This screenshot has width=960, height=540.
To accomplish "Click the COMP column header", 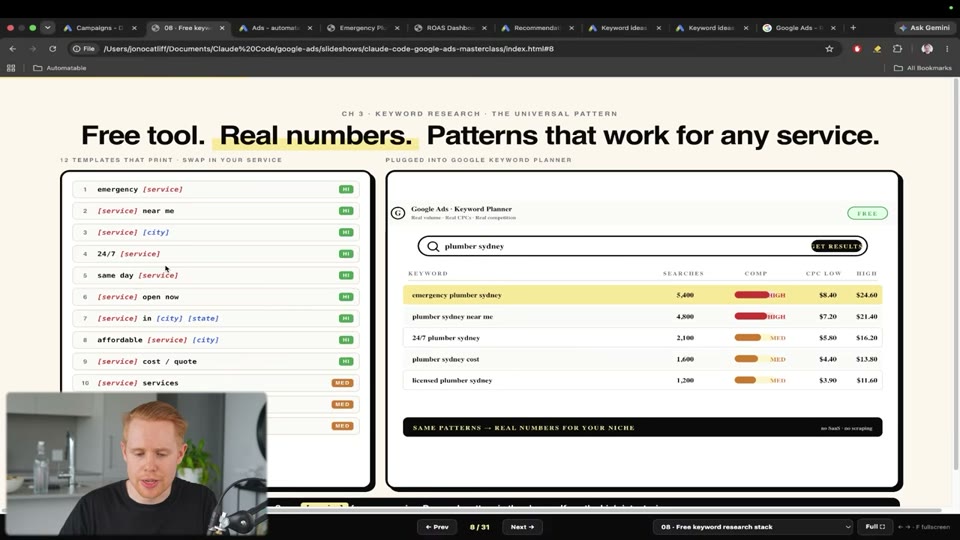I will tap(756, 273).
